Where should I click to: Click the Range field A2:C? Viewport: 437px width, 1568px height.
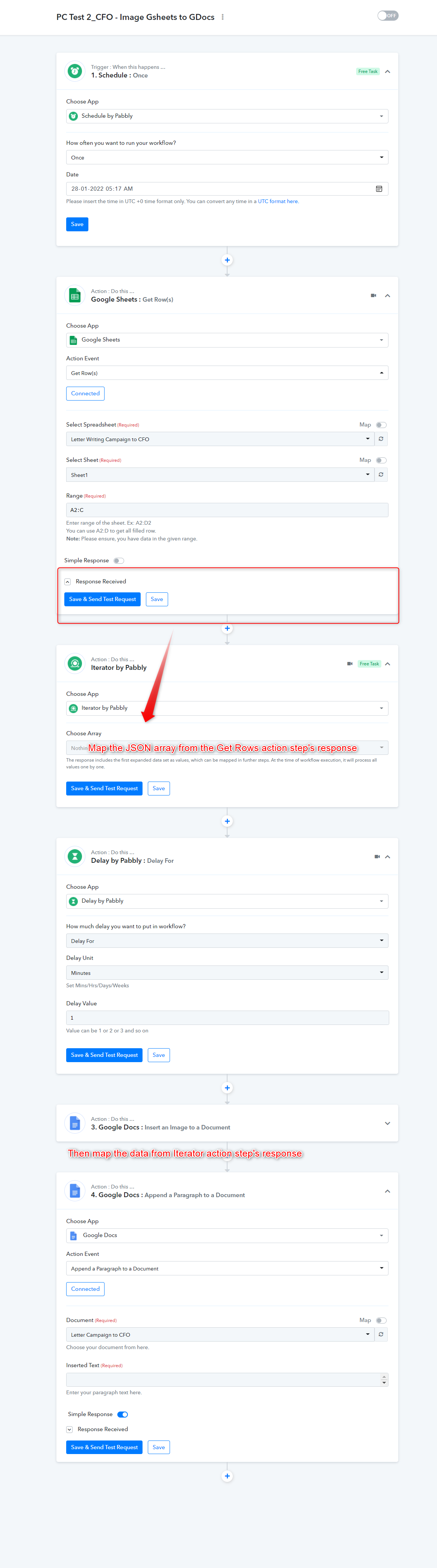[x=227, y=510]
